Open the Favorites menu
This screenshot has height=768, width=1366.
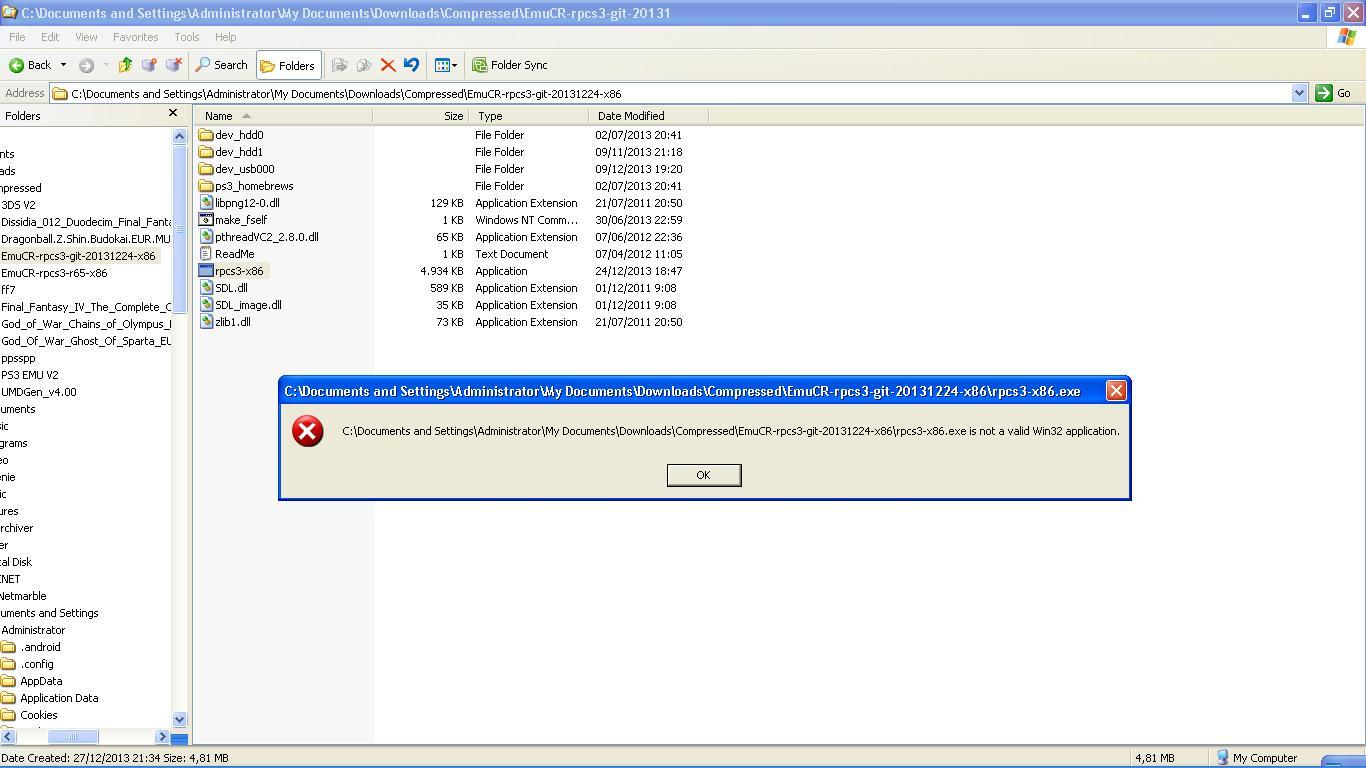[135, 37]
